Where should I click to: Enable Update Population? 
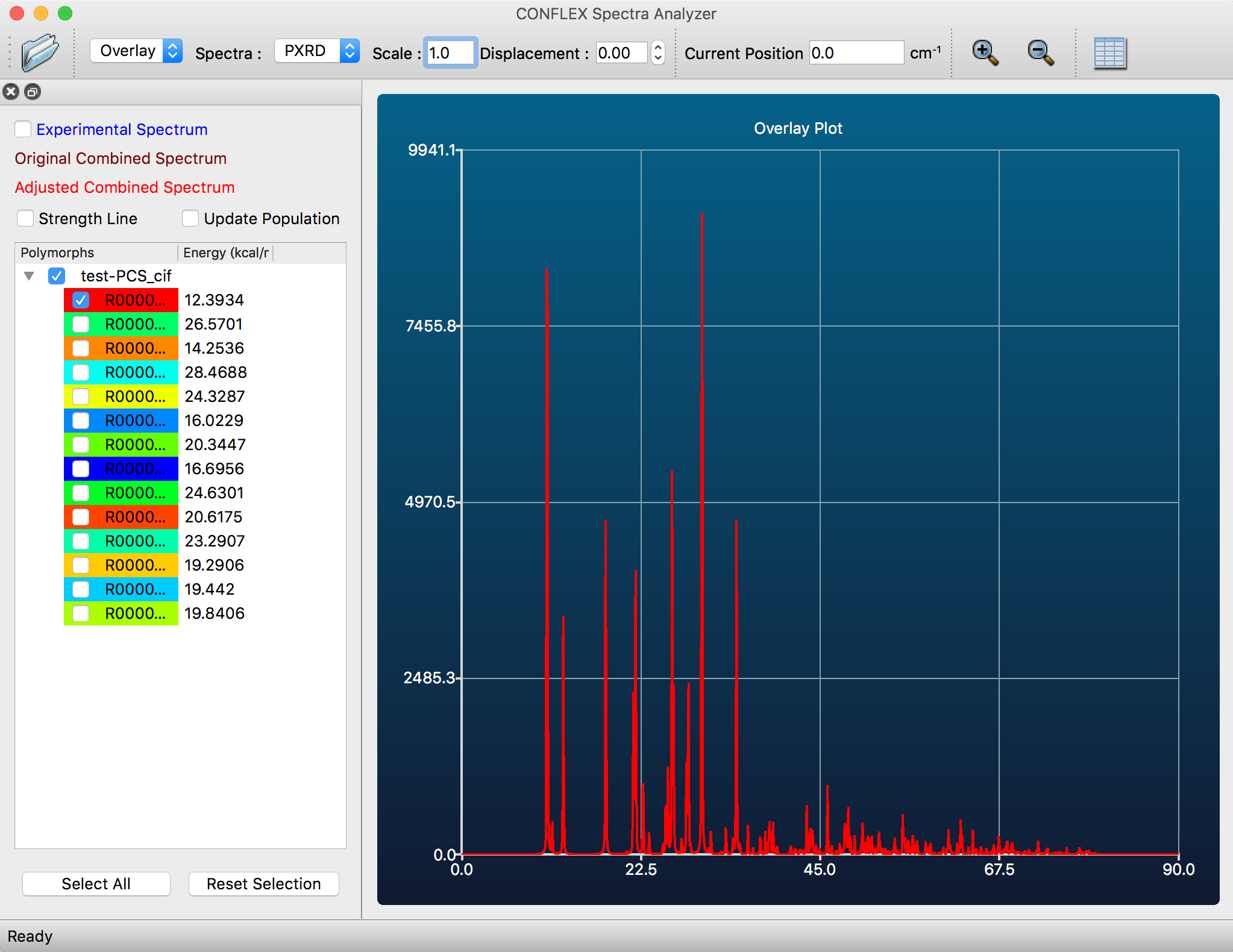tap(190, 218)
